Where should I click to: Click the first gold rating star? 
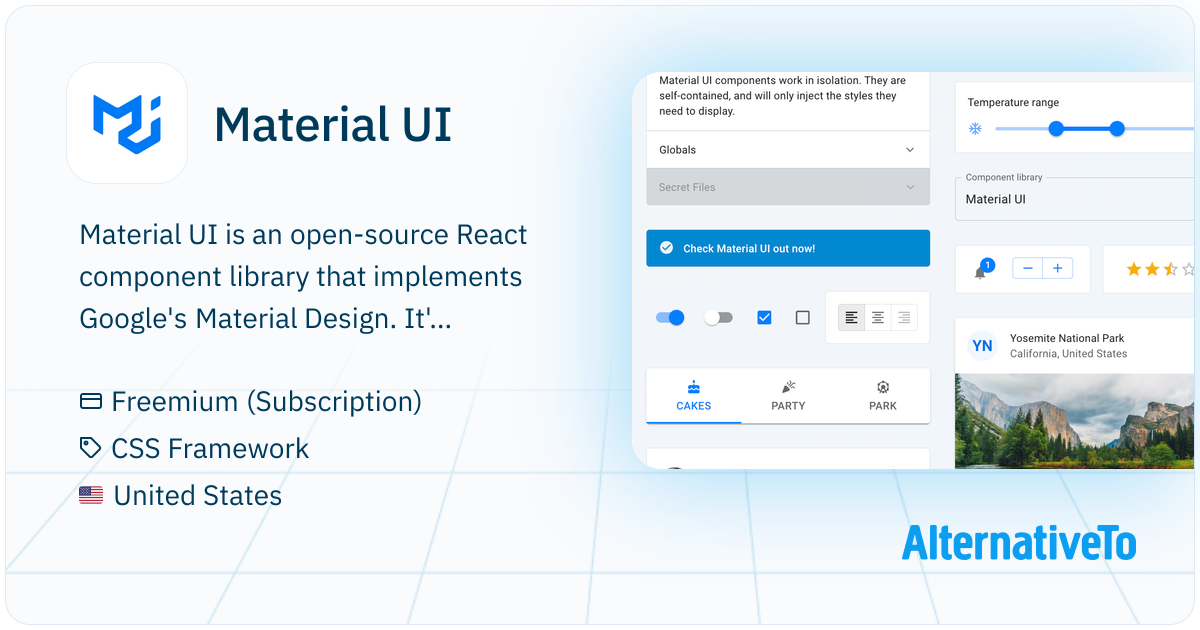tap(1134, 269)
